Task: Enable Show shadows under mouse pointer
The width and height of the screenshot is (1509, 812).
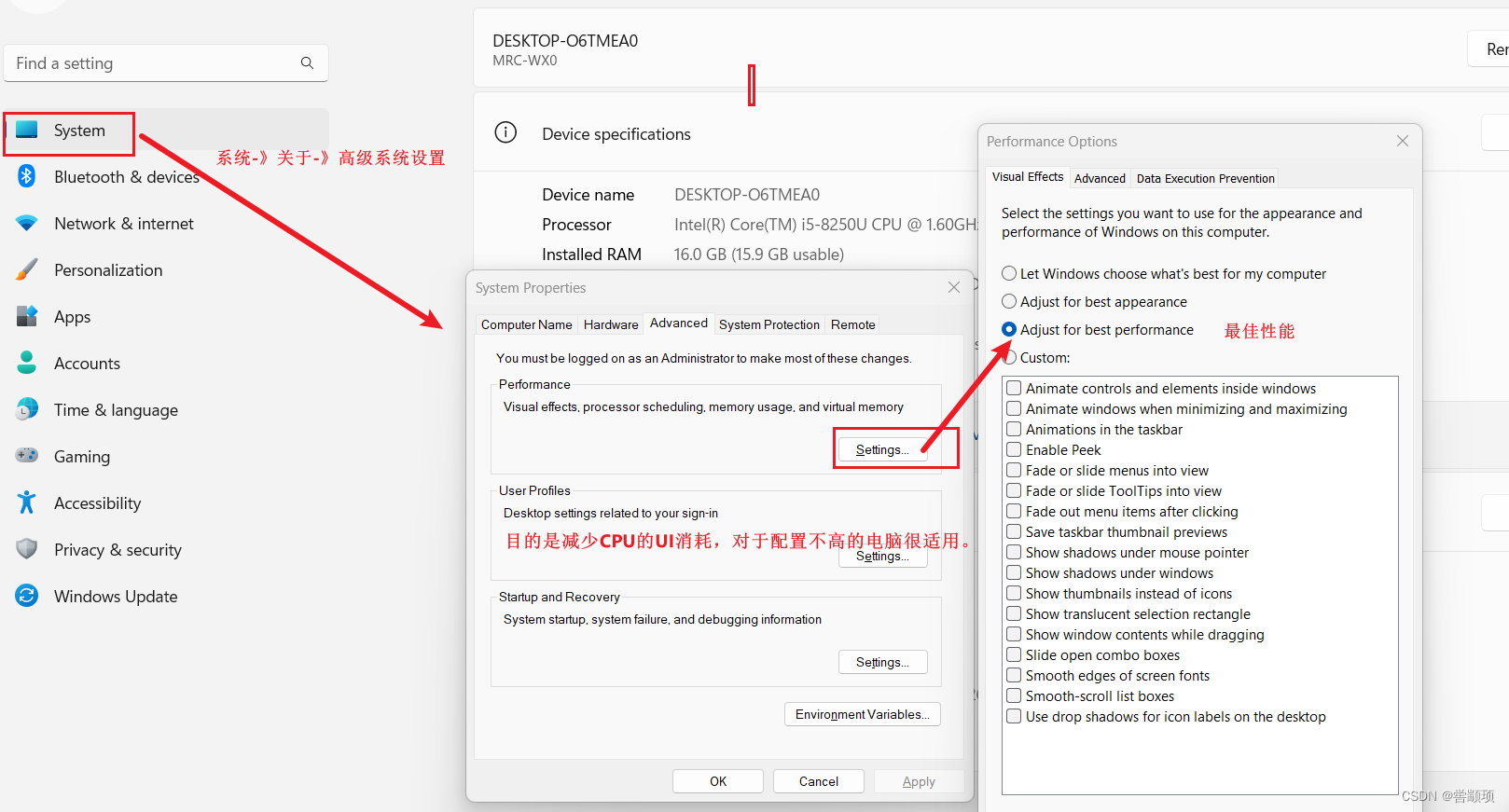Action: (1014, 552)
